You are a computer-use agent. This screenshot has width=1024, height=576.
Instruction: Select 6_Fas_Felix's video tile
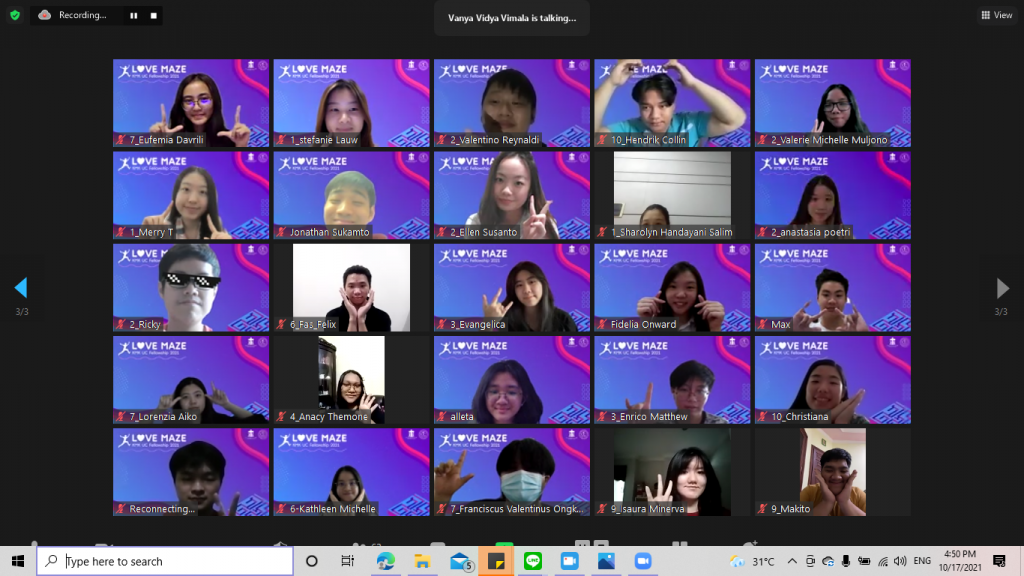[x=351, y=288]
